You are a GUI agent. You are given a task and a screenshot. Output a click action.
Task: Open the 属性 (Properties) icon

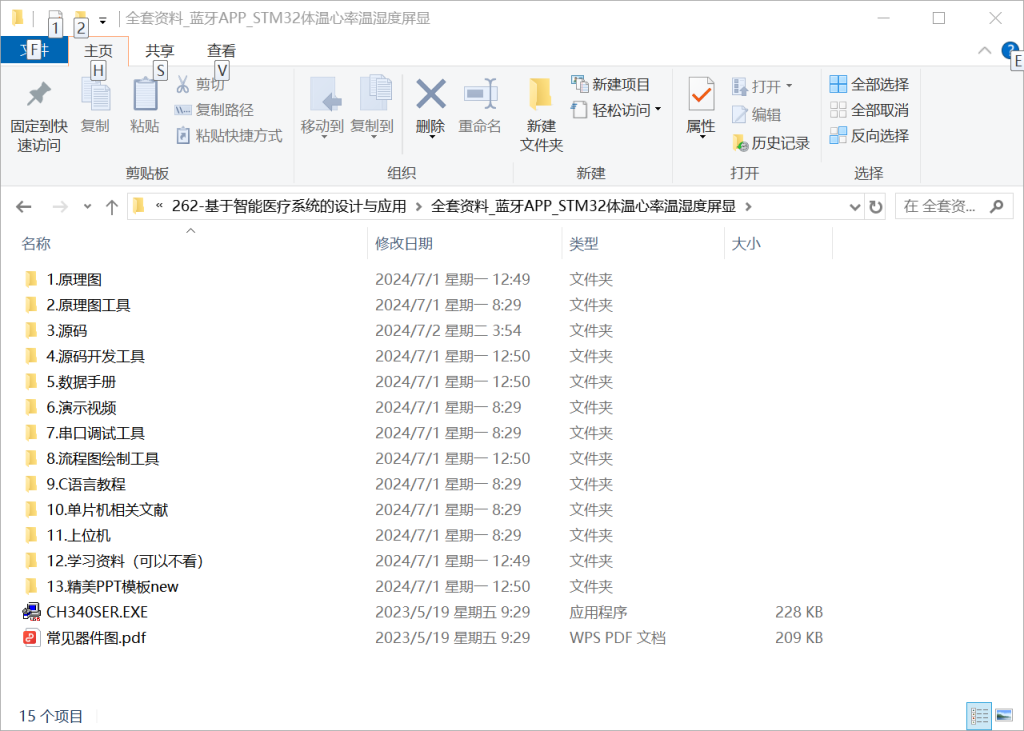(699, 105)
